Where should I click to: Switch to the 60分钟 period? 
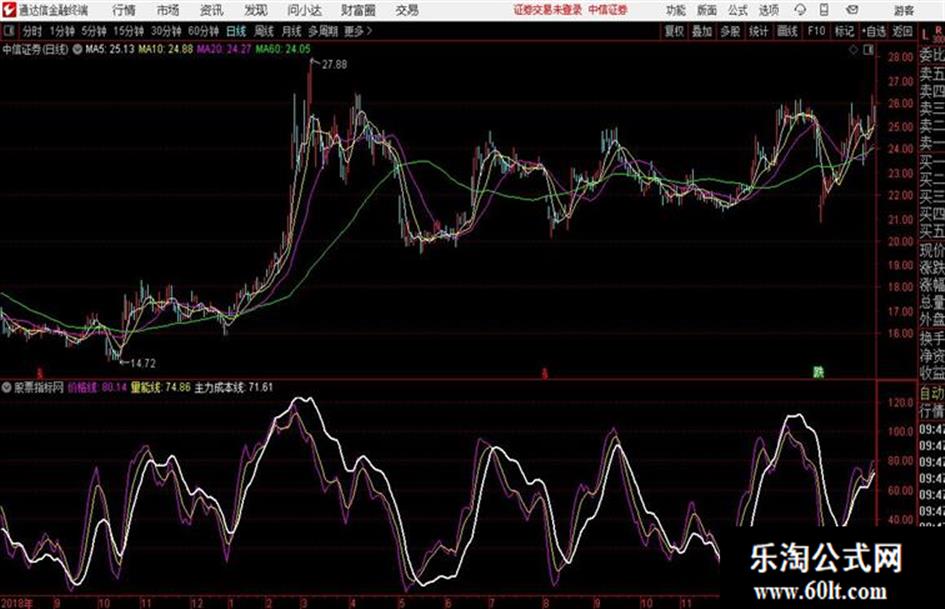203,31
